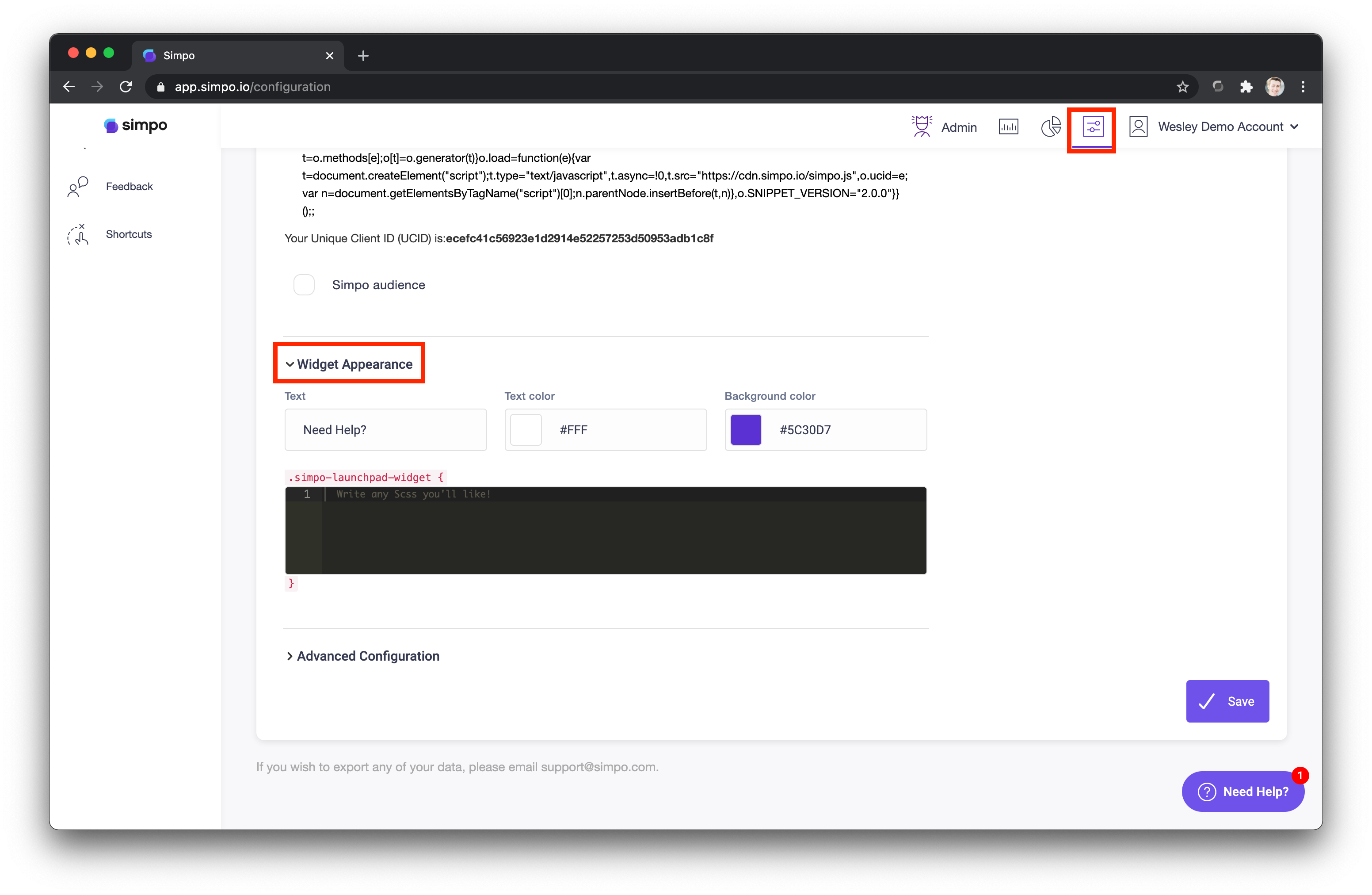Open the Feedback menu item
The width and height of the screenshot is (1372, 895).
[x=129, y=186]
